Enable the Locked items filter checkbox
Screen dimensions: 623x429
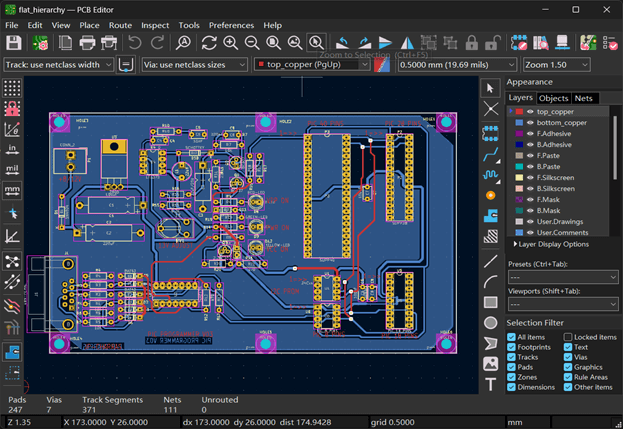[x=568, y=338]
